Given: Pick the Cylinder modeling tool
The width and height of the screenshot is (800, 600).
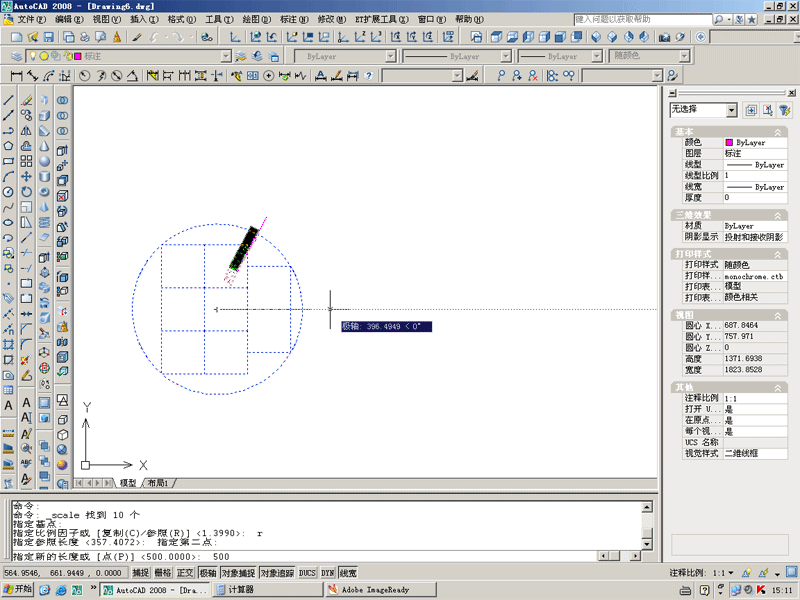Looking at the screenshot, I should tap(45, 177).
